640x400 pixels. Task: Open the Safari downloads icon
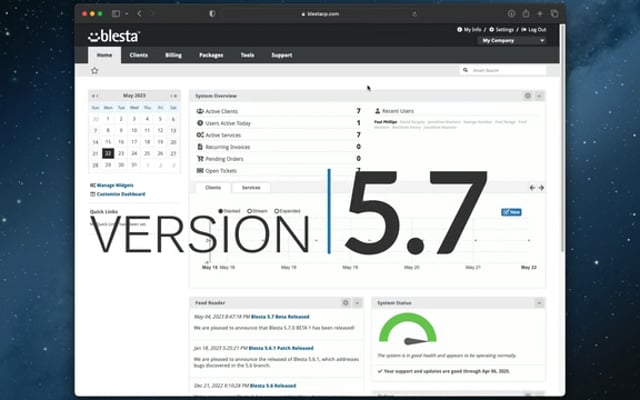[x=511, y=14]
